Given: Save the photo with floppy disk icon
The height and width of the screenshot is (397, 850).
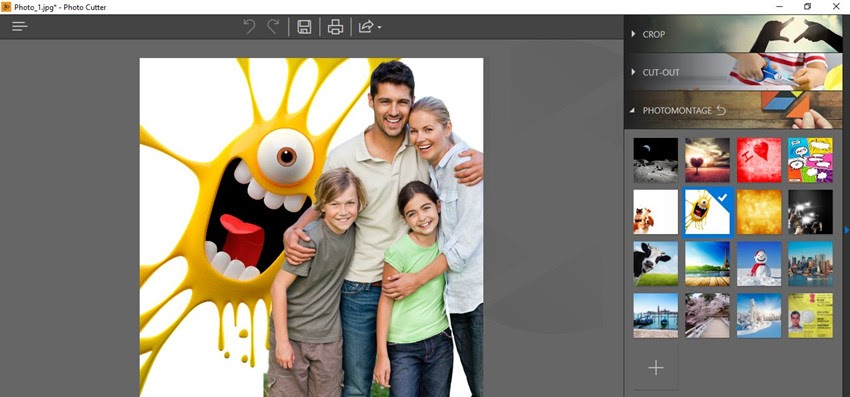Looking at the screenshot, I should [x=304, y=27].
